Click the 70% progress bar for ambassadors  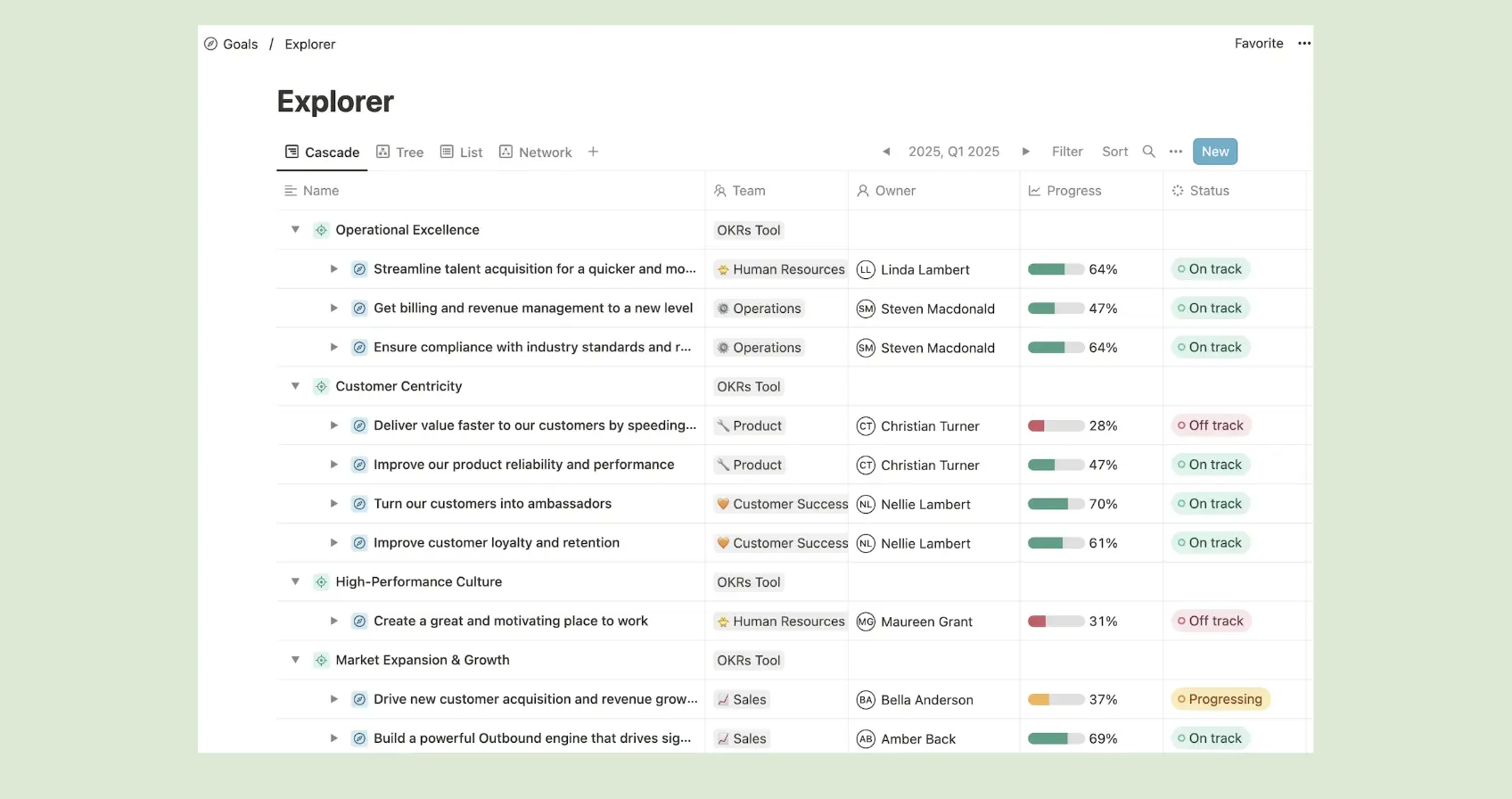(x=1056, y=504)
